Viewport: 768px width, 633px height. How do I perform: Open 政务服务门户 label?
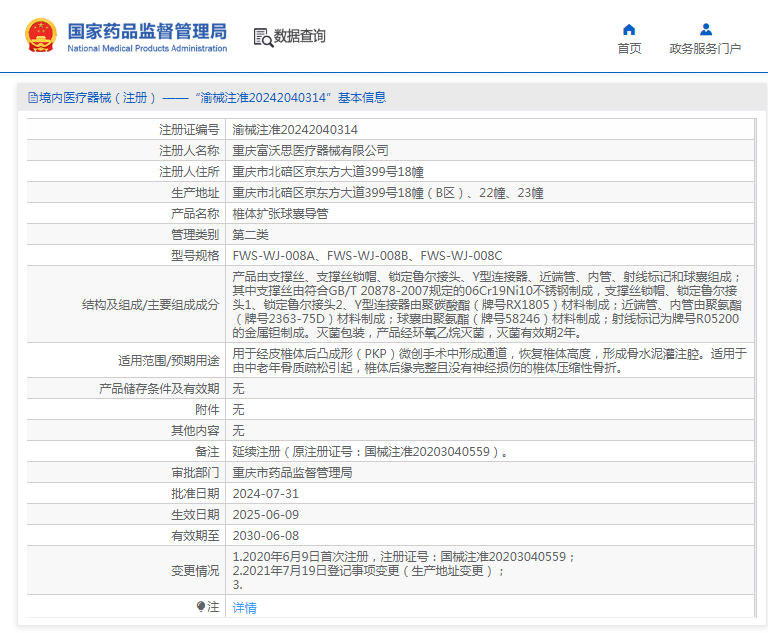click(x=705, y=49)
